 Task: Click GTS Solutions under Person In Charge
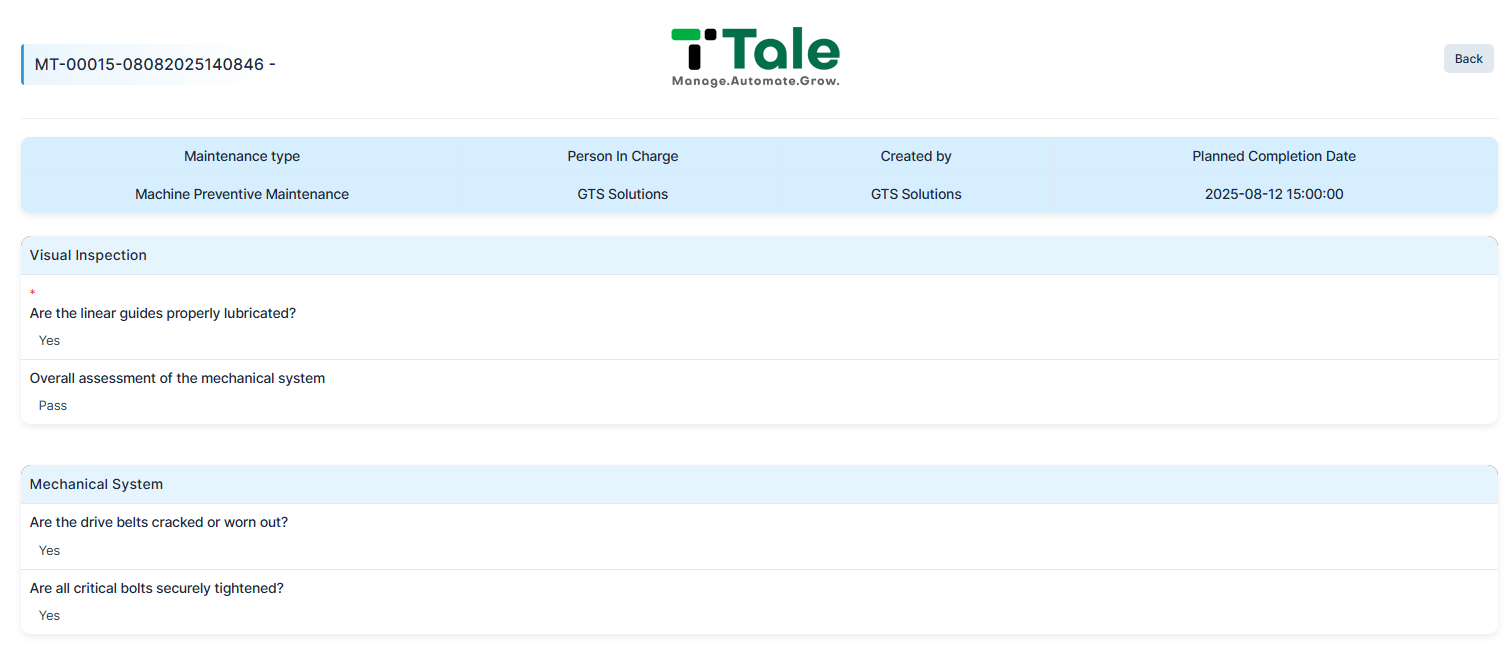(623, 194)
